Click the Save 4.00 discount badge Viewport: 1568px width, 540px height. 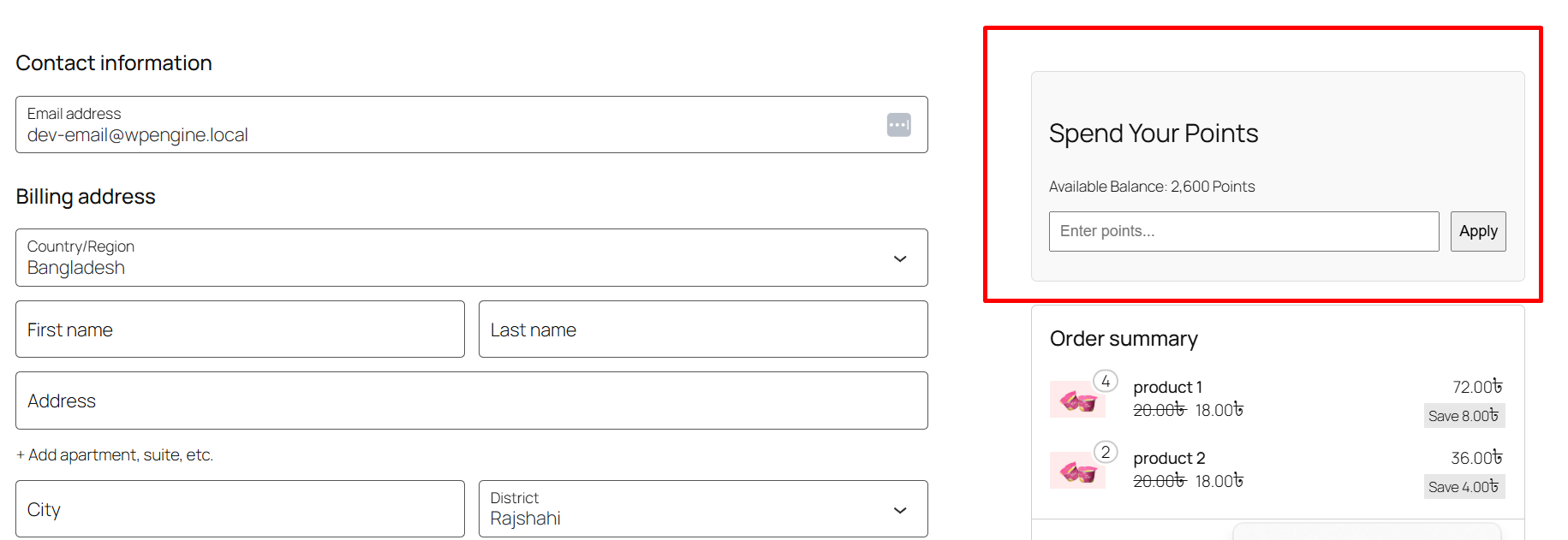1464,487
